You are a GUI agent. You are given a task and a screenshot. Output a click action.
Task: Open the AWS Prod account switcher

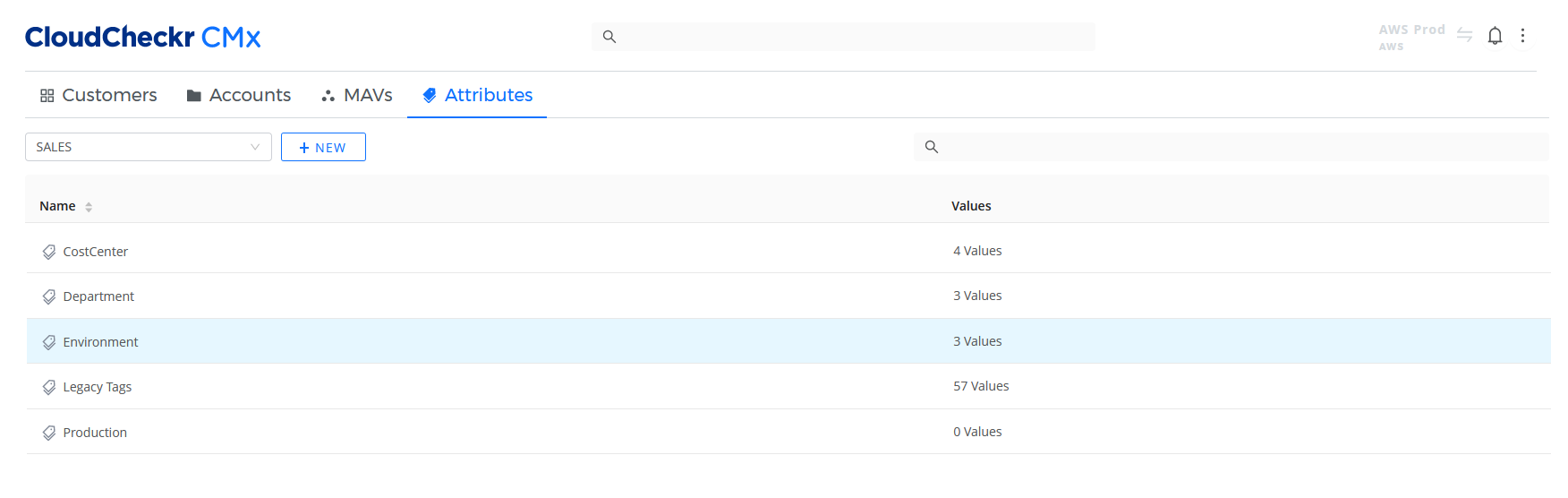click(x=1411, y=37)
